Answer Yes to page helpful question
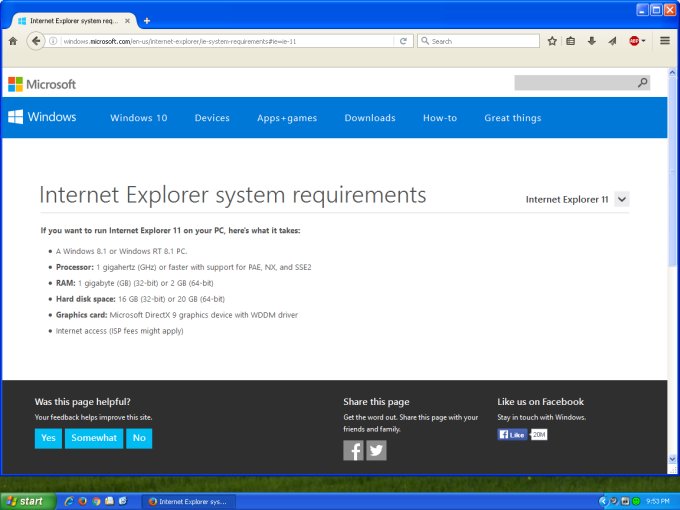The height and width of the screenshot is (510, 680). 48,438
